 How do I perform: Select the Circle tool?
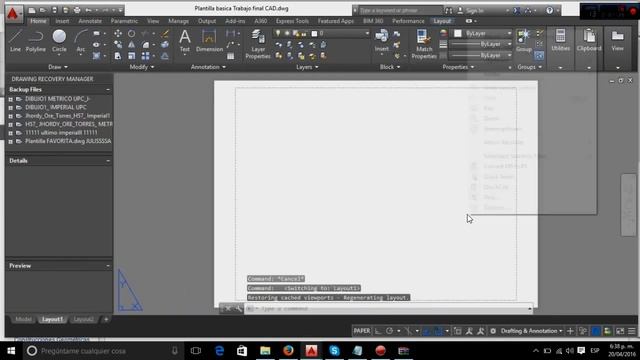pyautogui.click(x=59, y=41)
